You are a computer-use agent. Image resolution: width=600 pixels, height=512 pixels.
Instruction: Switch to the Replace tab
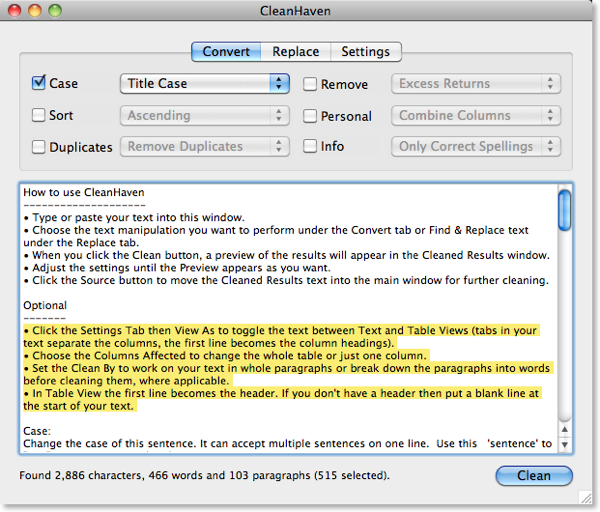(296, 52)
